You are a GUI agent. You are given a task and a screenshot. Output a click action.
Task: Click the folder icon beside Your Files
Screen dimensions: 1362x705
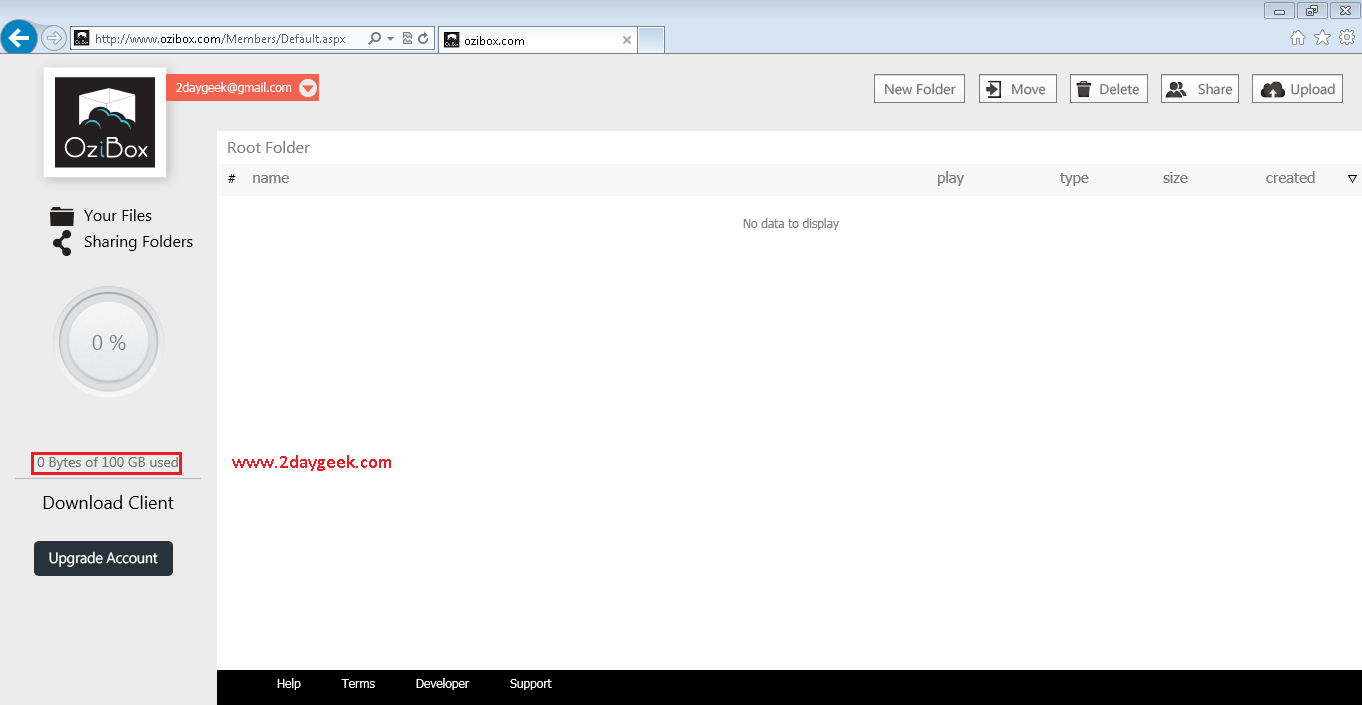pos(62,215)
